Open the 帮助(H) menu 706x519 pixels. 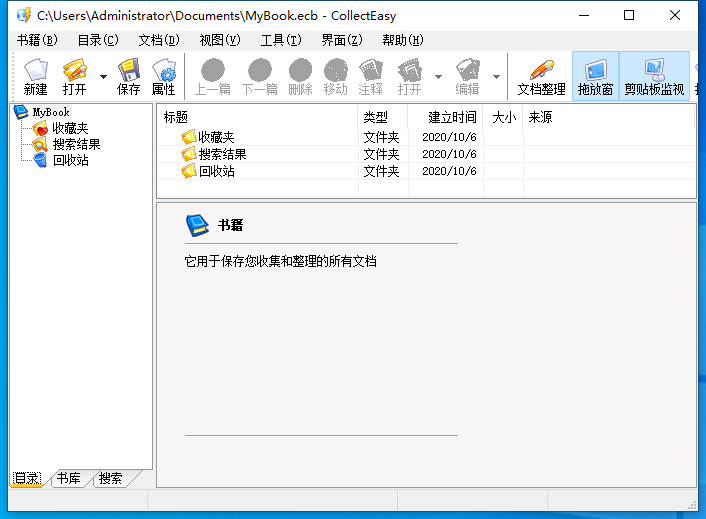(403, 40)
